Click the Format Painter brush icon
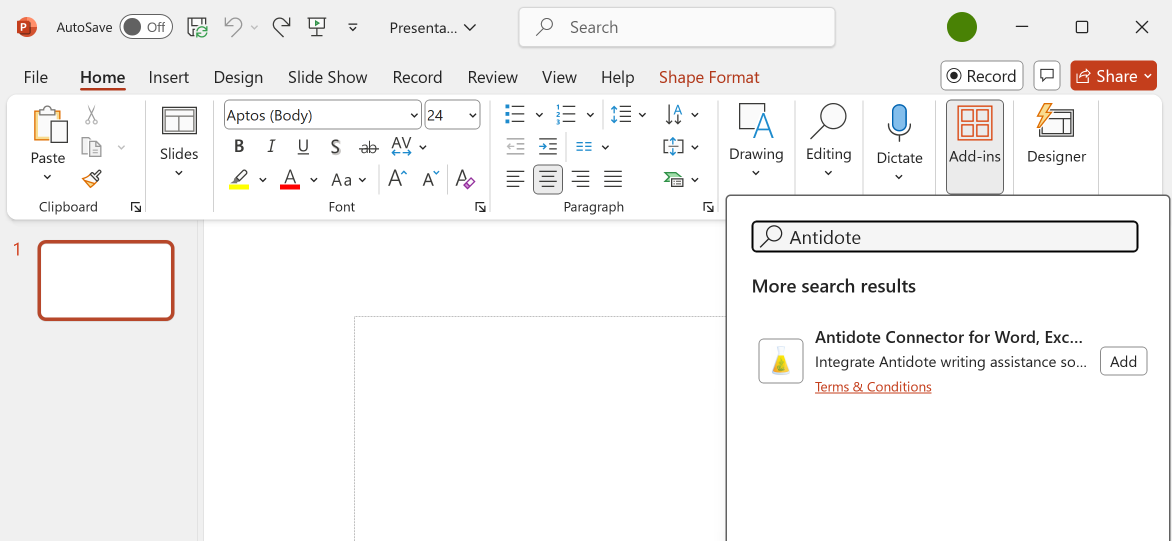 click(x=92, y=179)
